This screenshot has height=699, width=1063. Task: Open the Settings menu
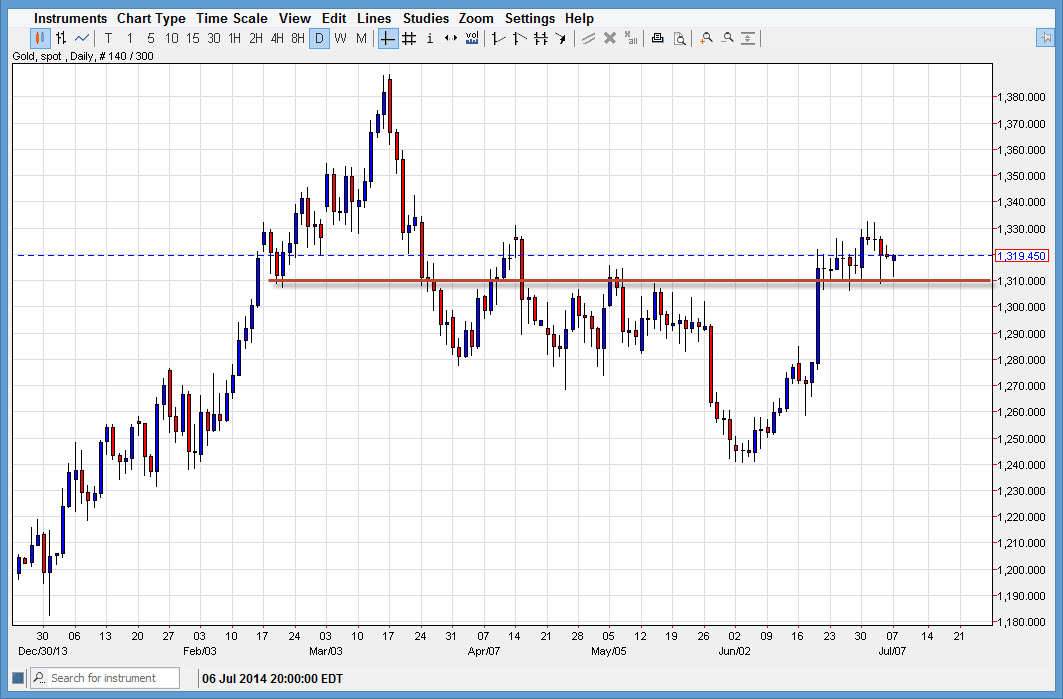pos(529,18)
